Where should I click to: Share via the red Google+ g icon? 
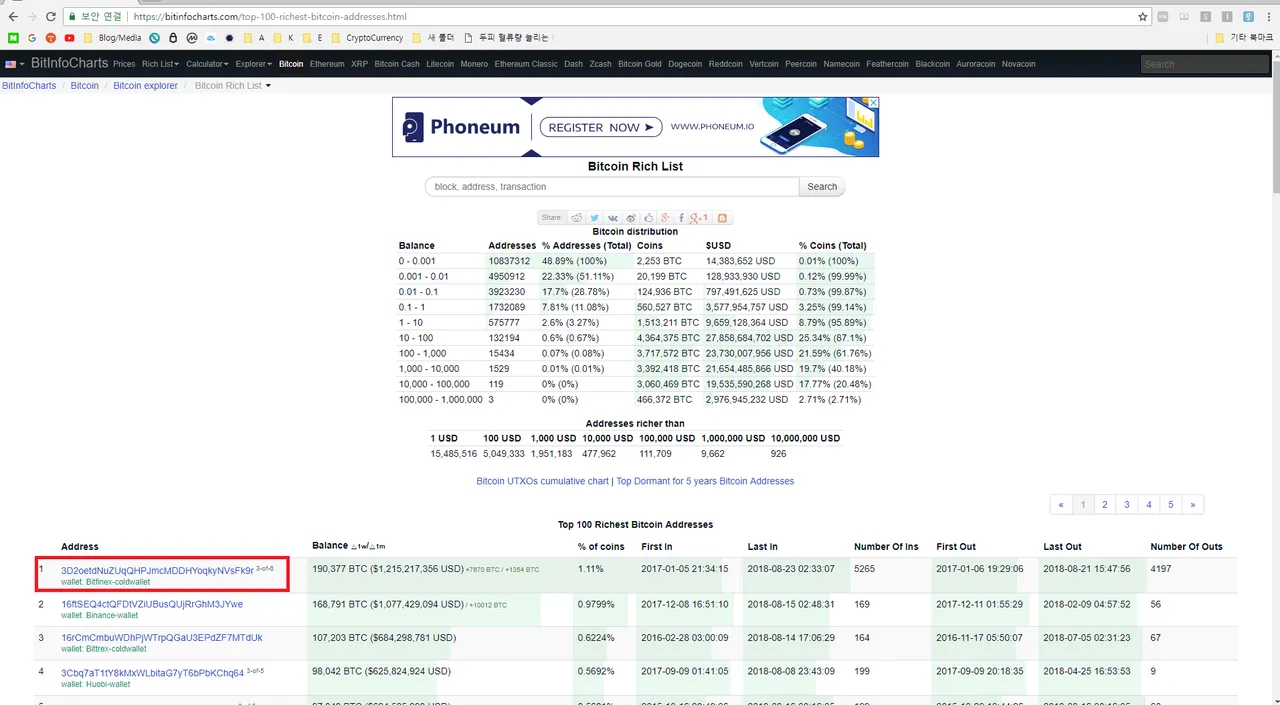[665, 217]
